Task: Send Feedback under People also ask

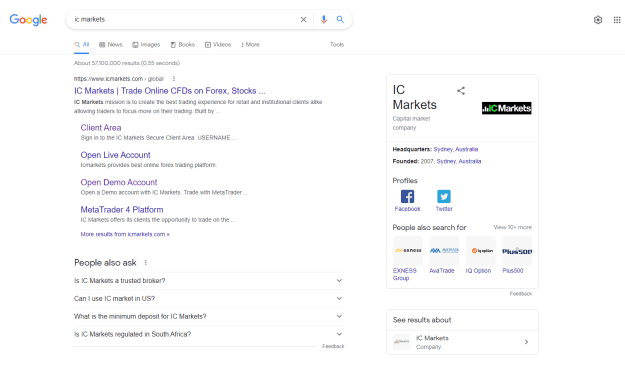Action: (333, 346)
